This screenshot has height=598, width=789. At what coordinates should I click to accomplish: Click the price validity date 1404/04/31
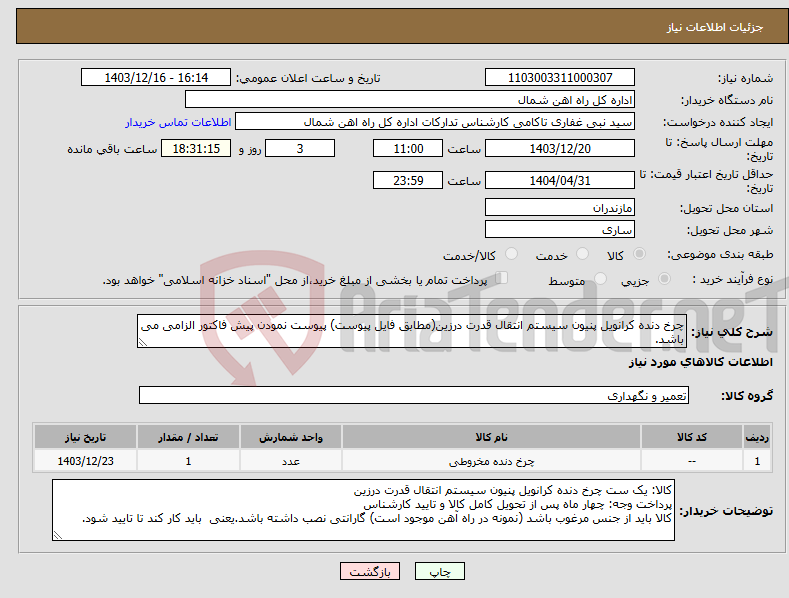click(560, 180)
